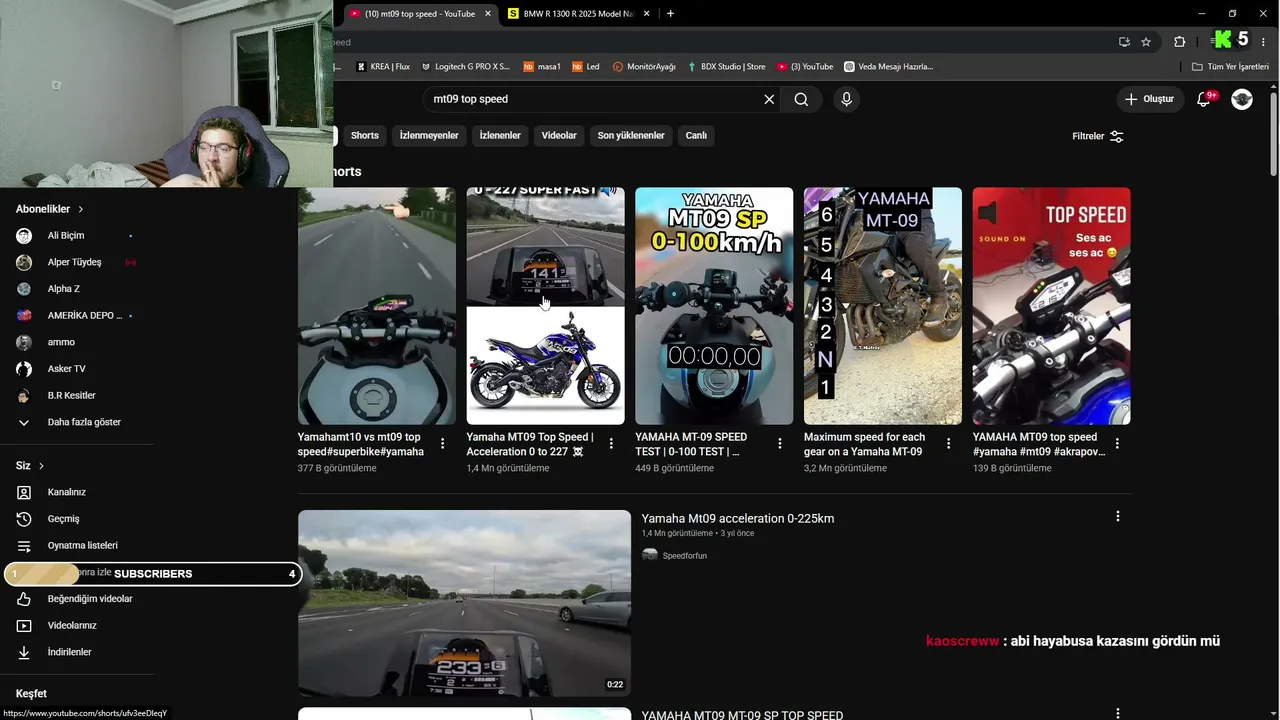The height and width of the screenshot is (720, 1280).
Task: Open a new browser tab
Action: pos(670,13)
